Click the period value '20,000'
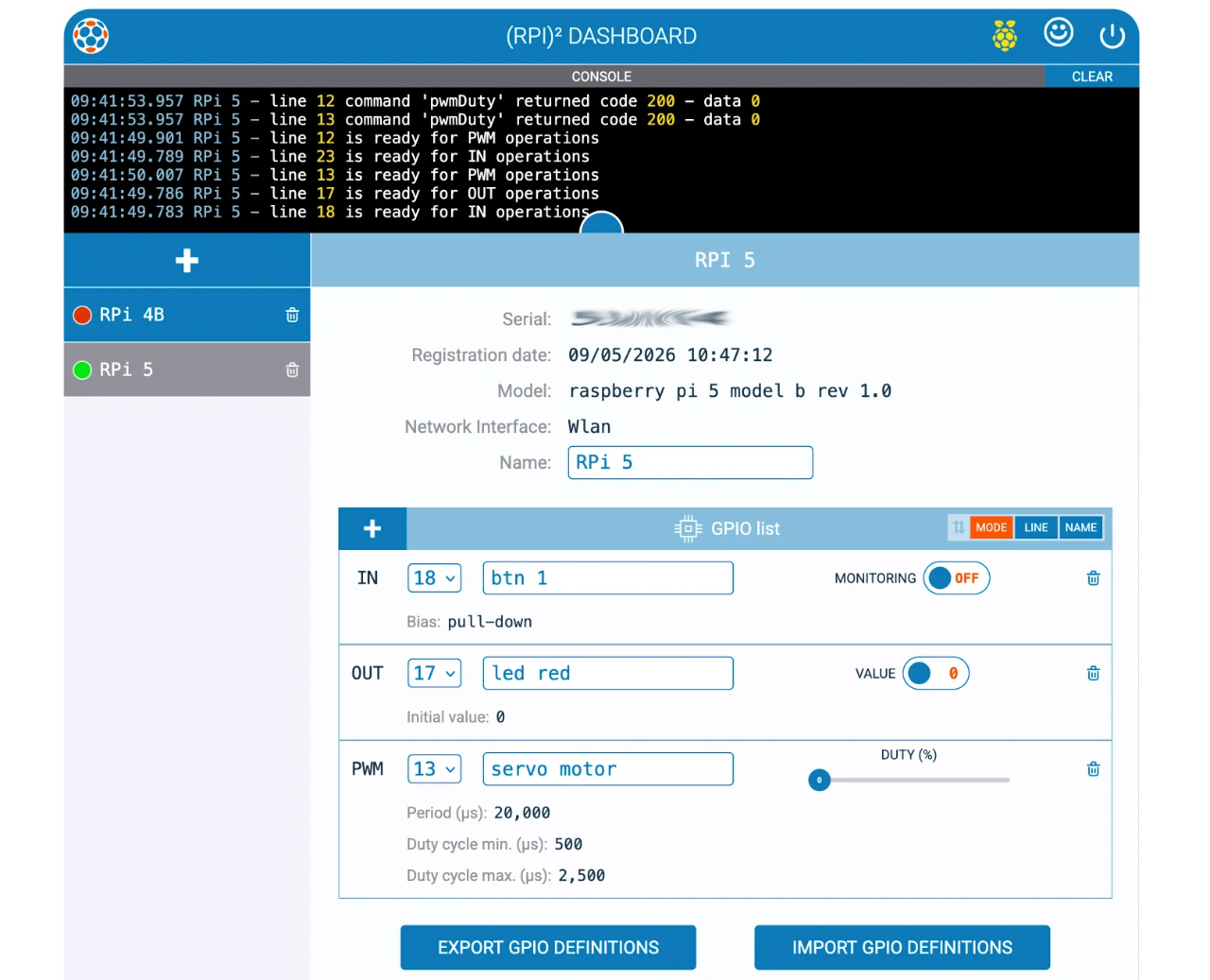 click(522, 813)
